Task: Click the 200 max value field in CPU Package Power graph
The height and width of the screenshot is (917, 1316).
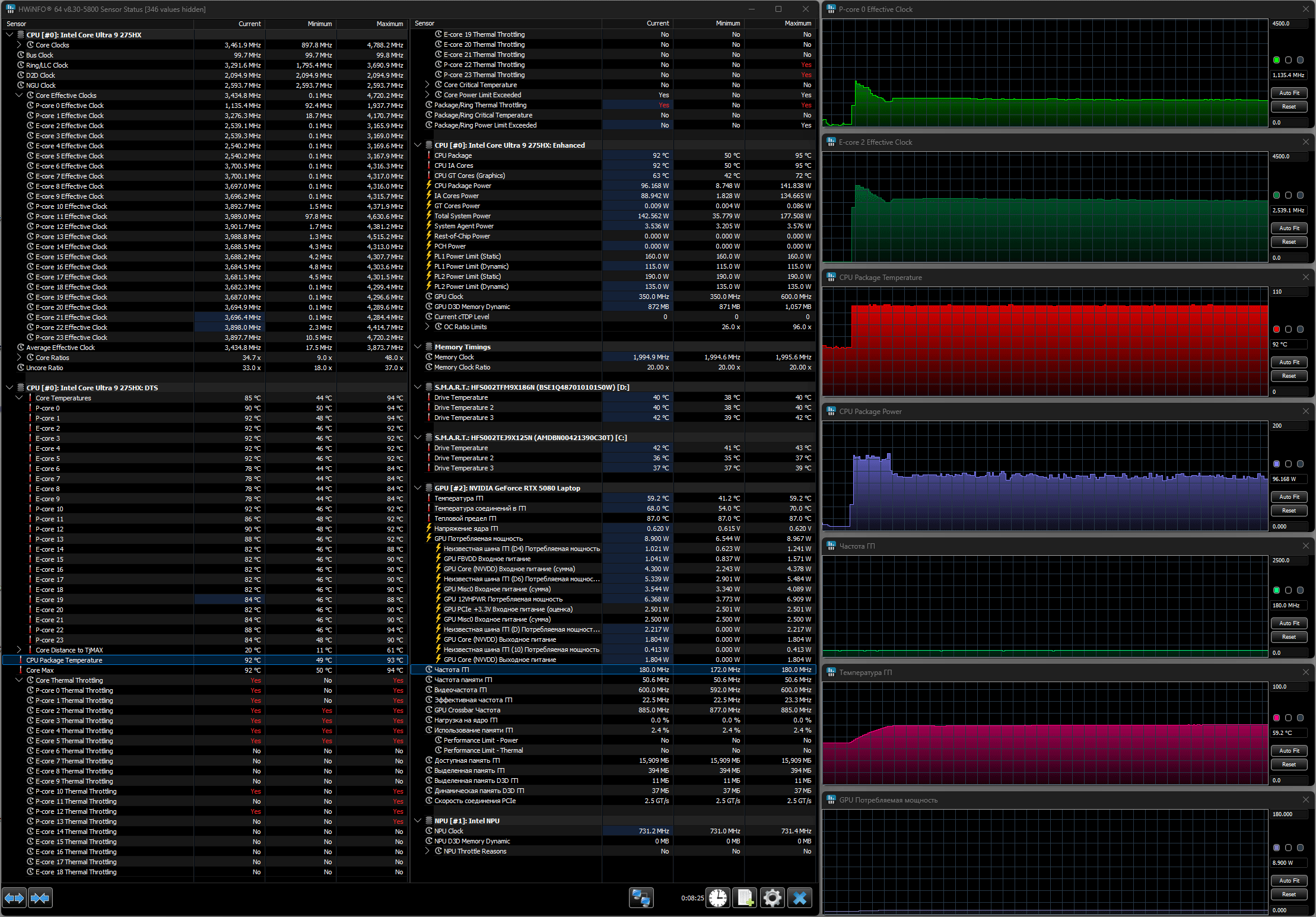Action: click(x=1289, y=426)
